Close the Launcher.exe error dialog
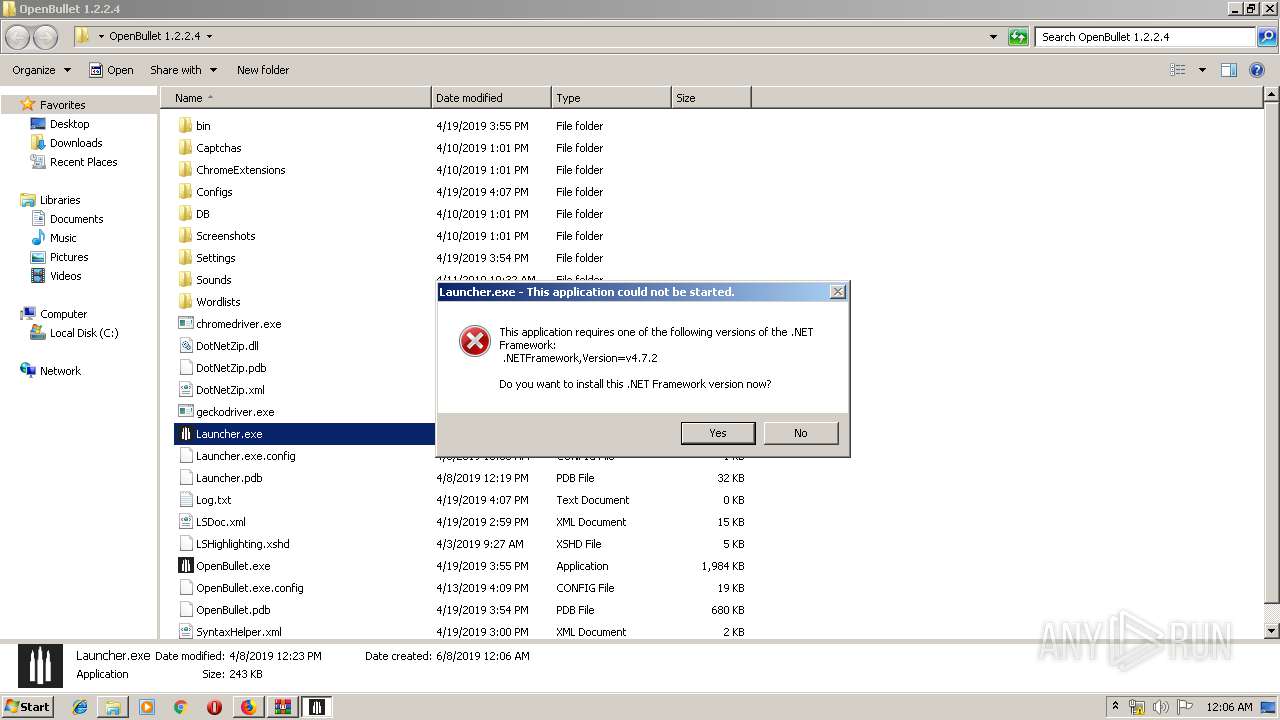Image resolution: width=1280 pixels, height=720 pixels. (838, 292)
